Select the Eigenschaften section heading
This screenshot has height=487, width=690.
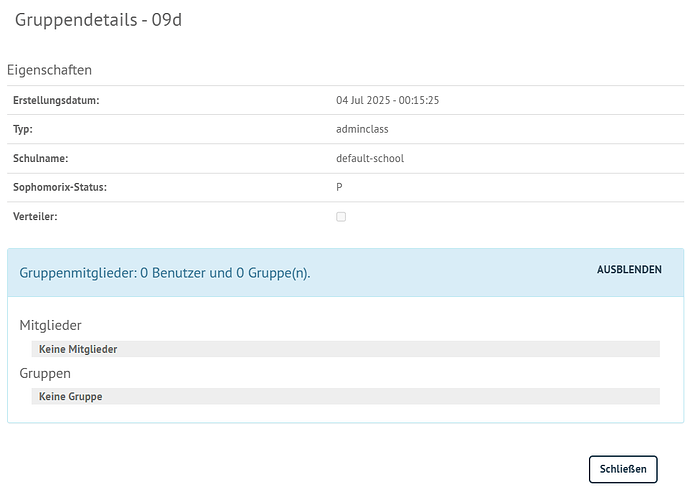coord(49,70)
